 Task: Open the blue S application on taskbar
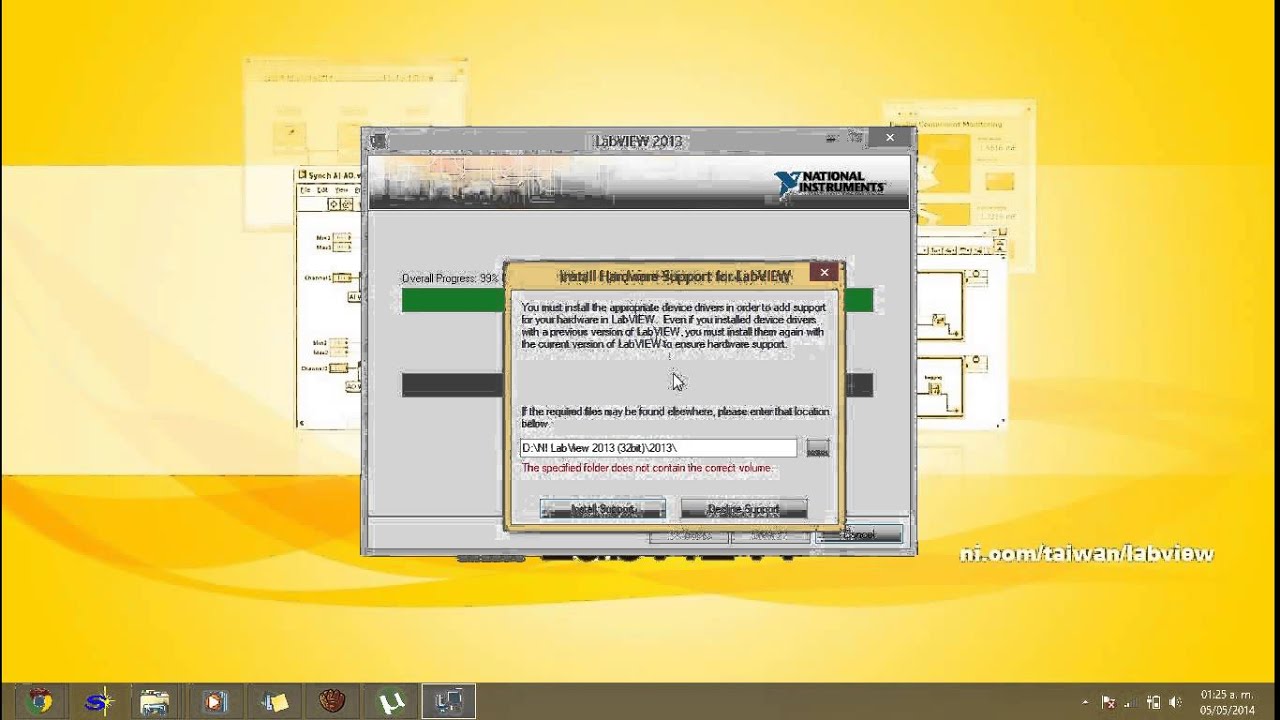pyautogui.click(x=98, y=701)
